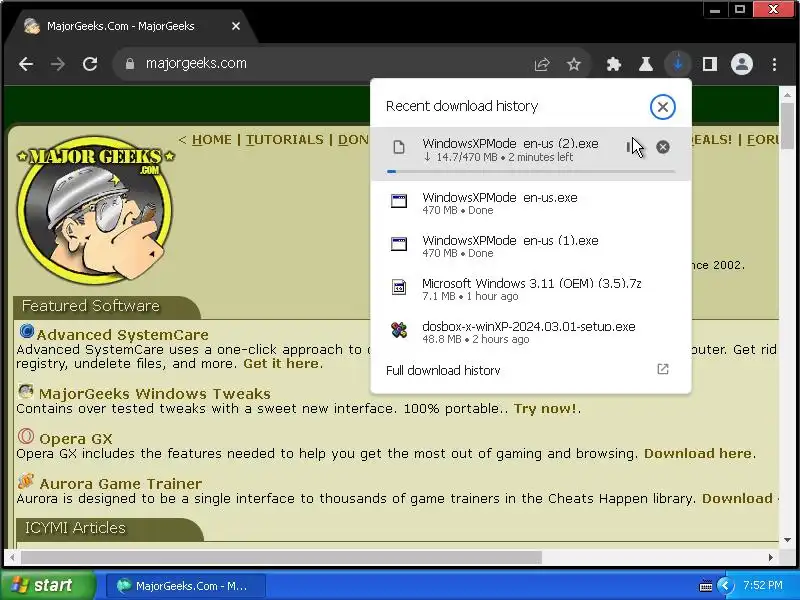
Task: Click the WindowsXPMode en-us (2).exe progress bar
Action: 531,171
